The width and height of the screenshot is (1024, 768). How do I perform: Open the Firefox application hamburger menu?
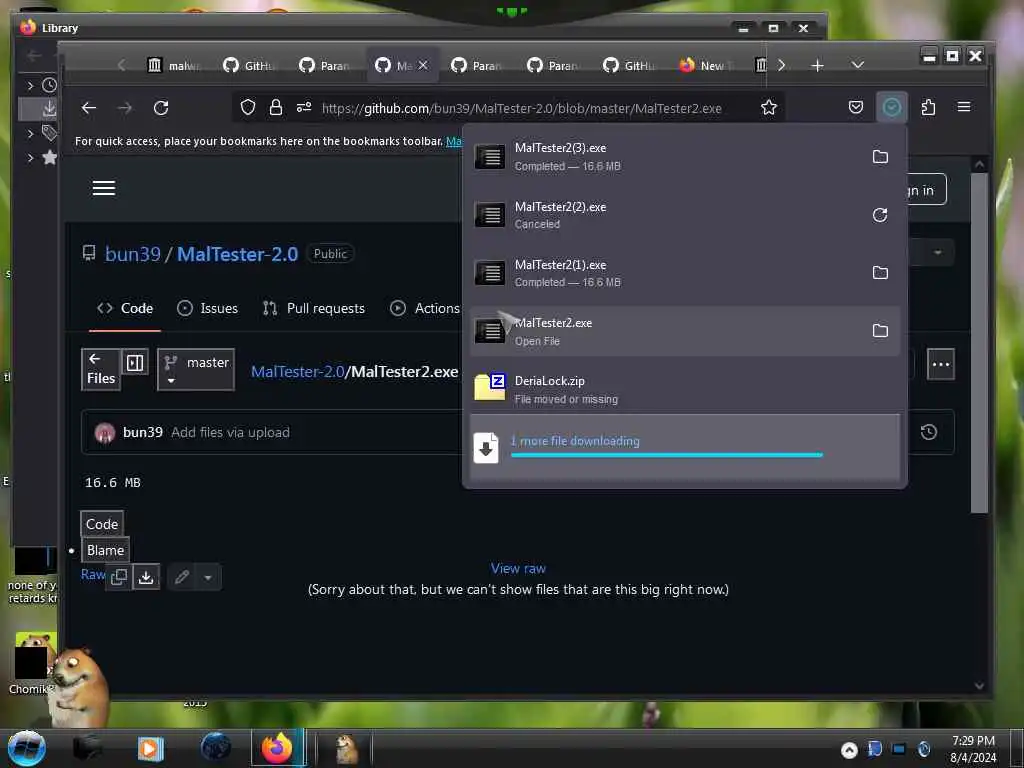(x=964, y=107)
